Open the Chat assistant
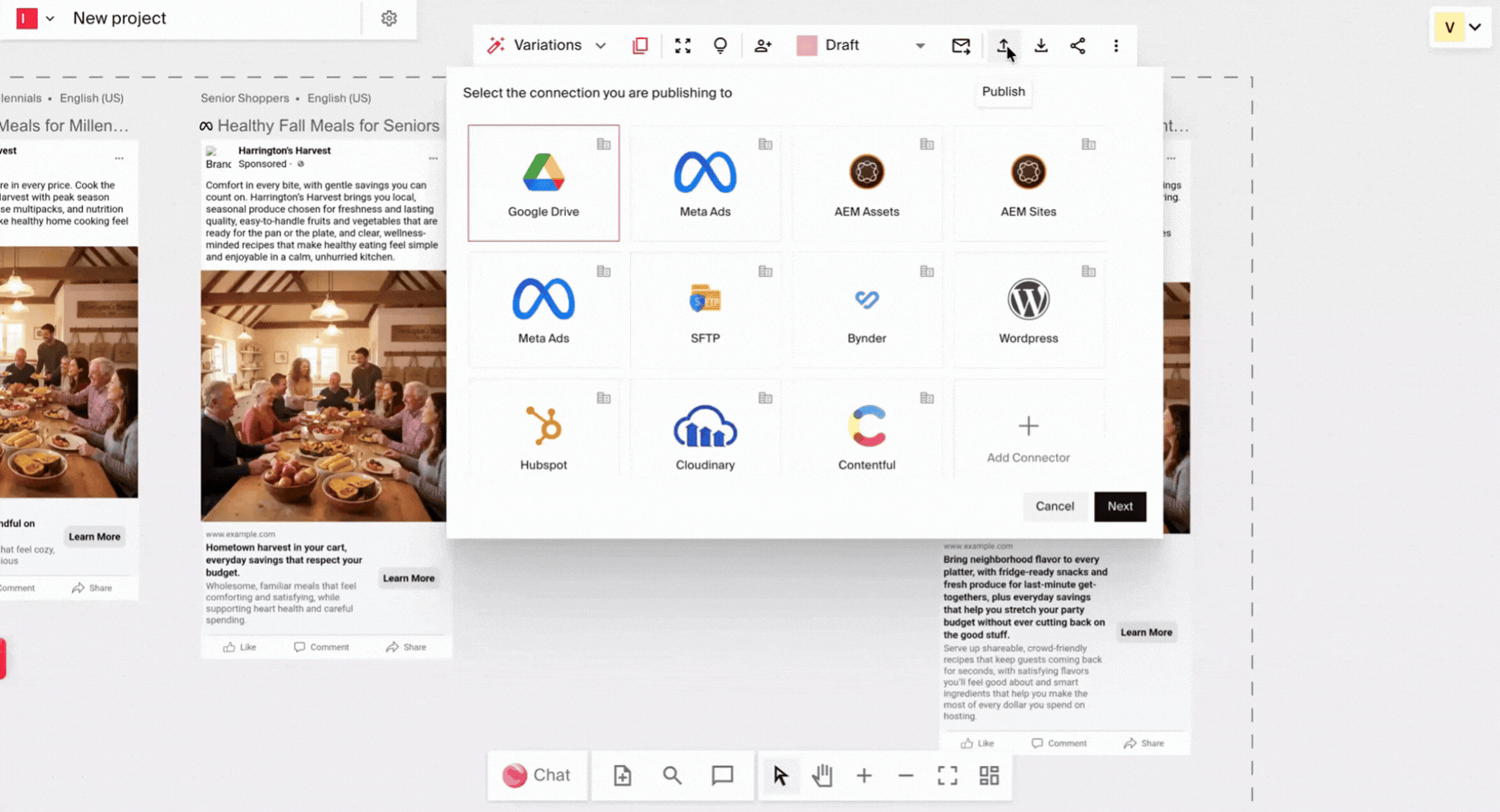 537,775
